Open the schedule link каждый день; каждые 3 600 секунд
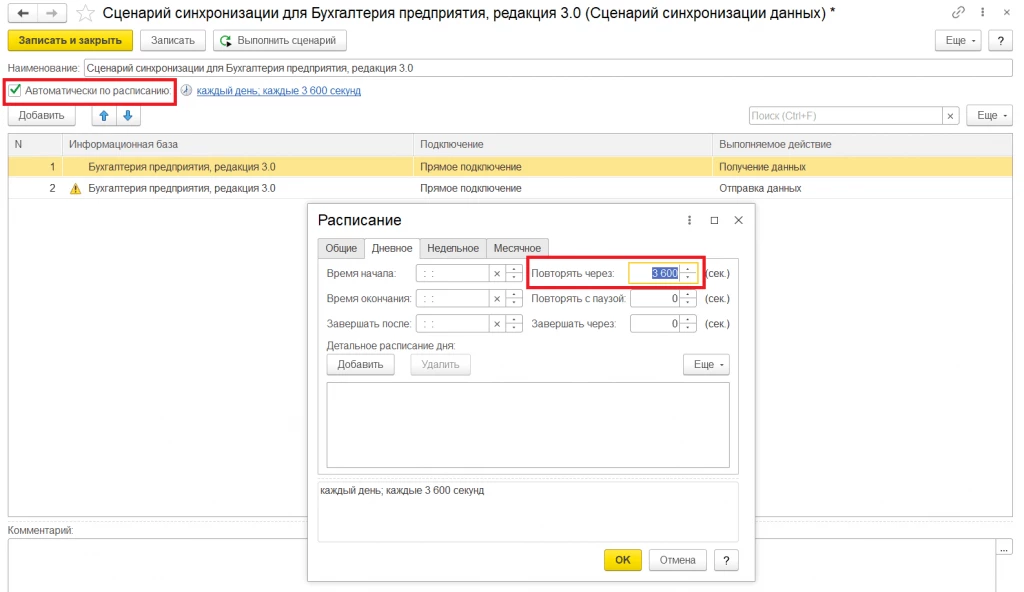Screen dimensions: 1024x592 tap(278, 91)
